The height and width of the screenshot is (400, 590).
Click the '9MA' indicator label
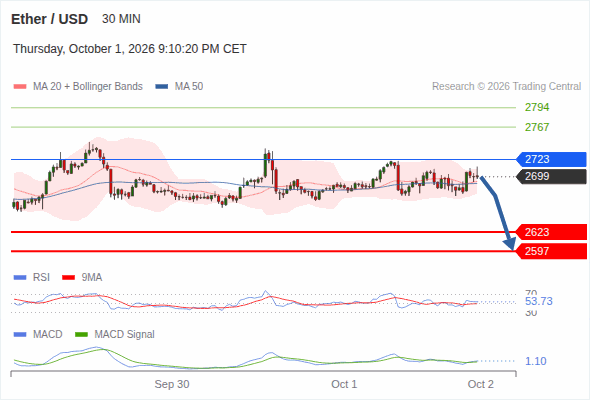(x=92, y=278)
